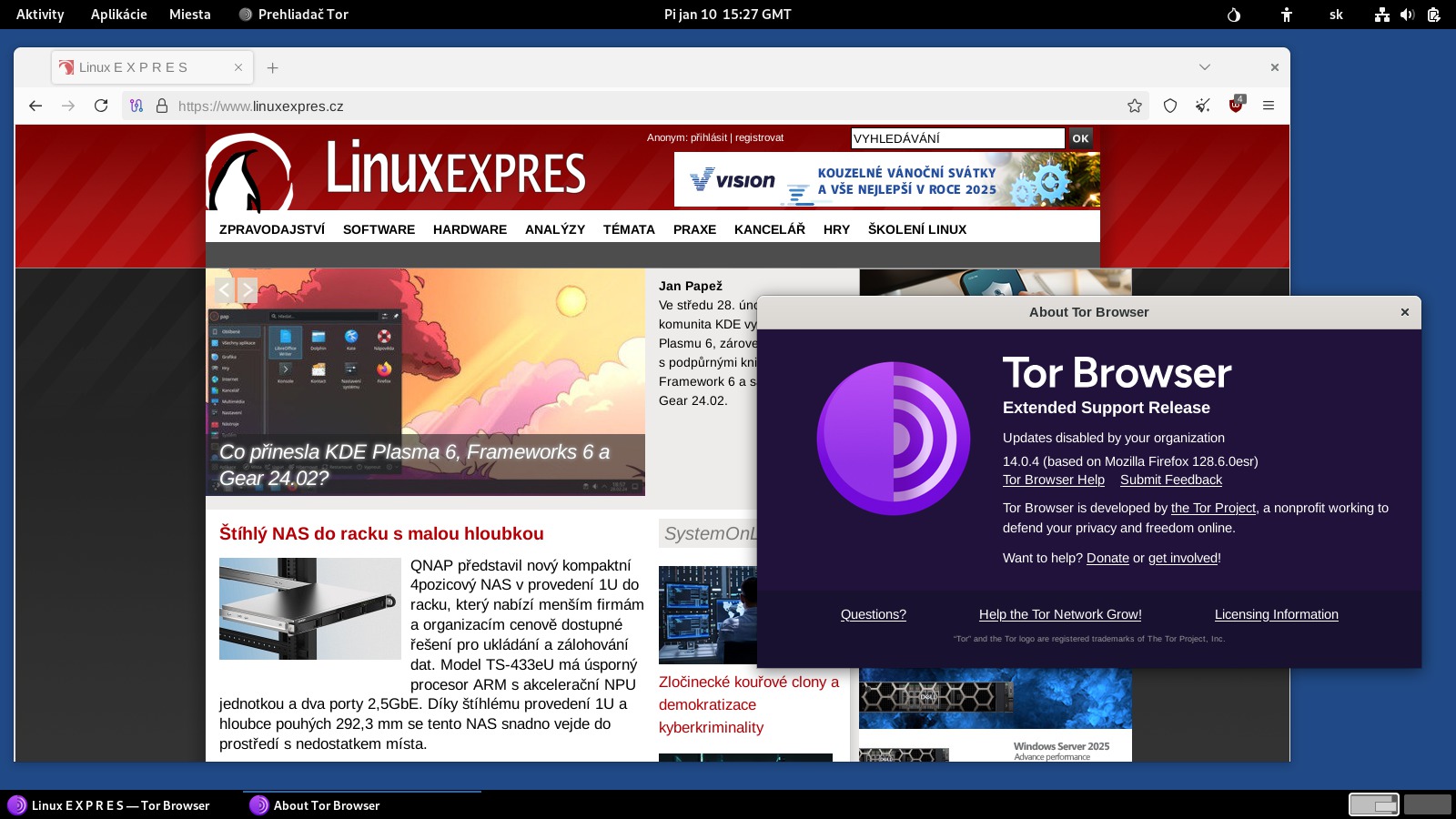This screenshot has width=1456, height=819.
Task: Click the New Identity broom icon
Action: click(x=1203, y=106)
